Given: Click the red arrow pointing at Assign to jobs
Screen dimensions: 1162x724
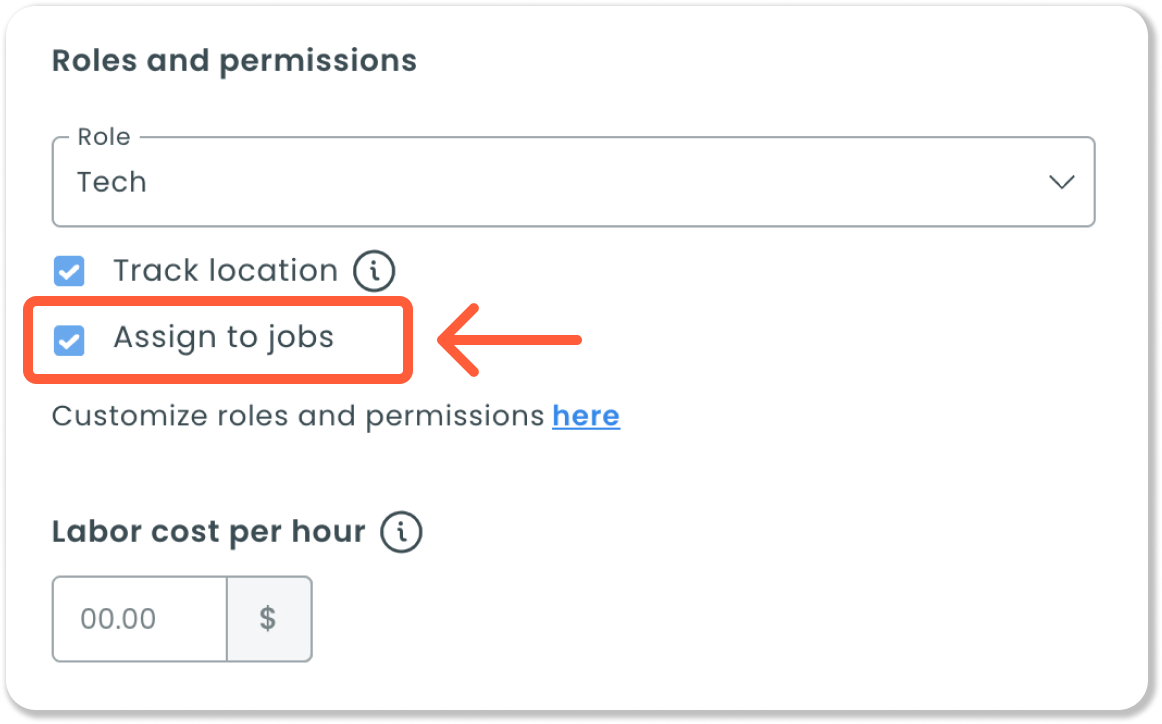Looking at the screenshot, I should click(x=509, y=341).
